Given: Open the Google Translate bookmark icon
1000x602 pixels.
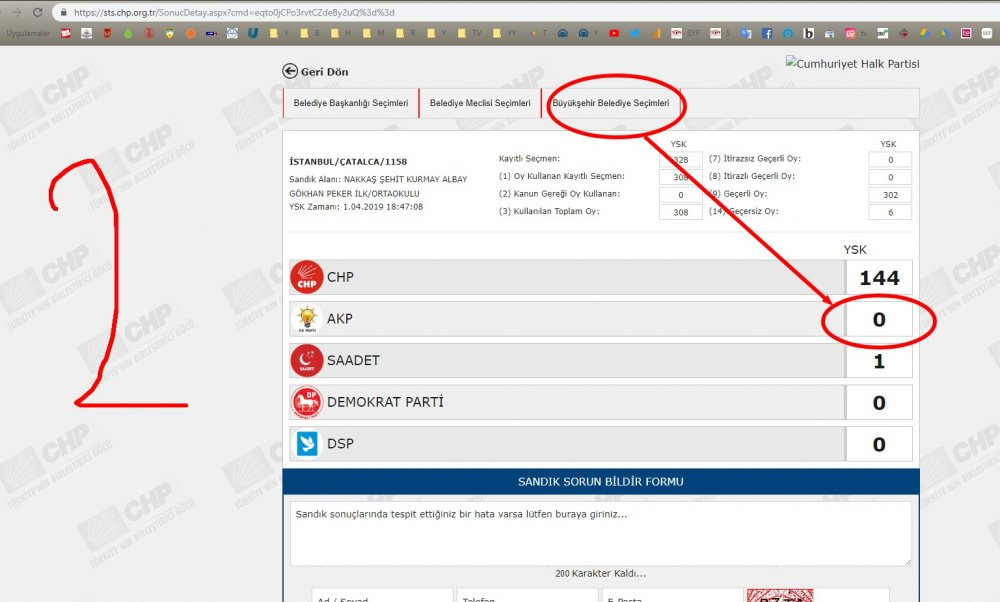Looking at the screenshot, I should click(x=746, y=33).
